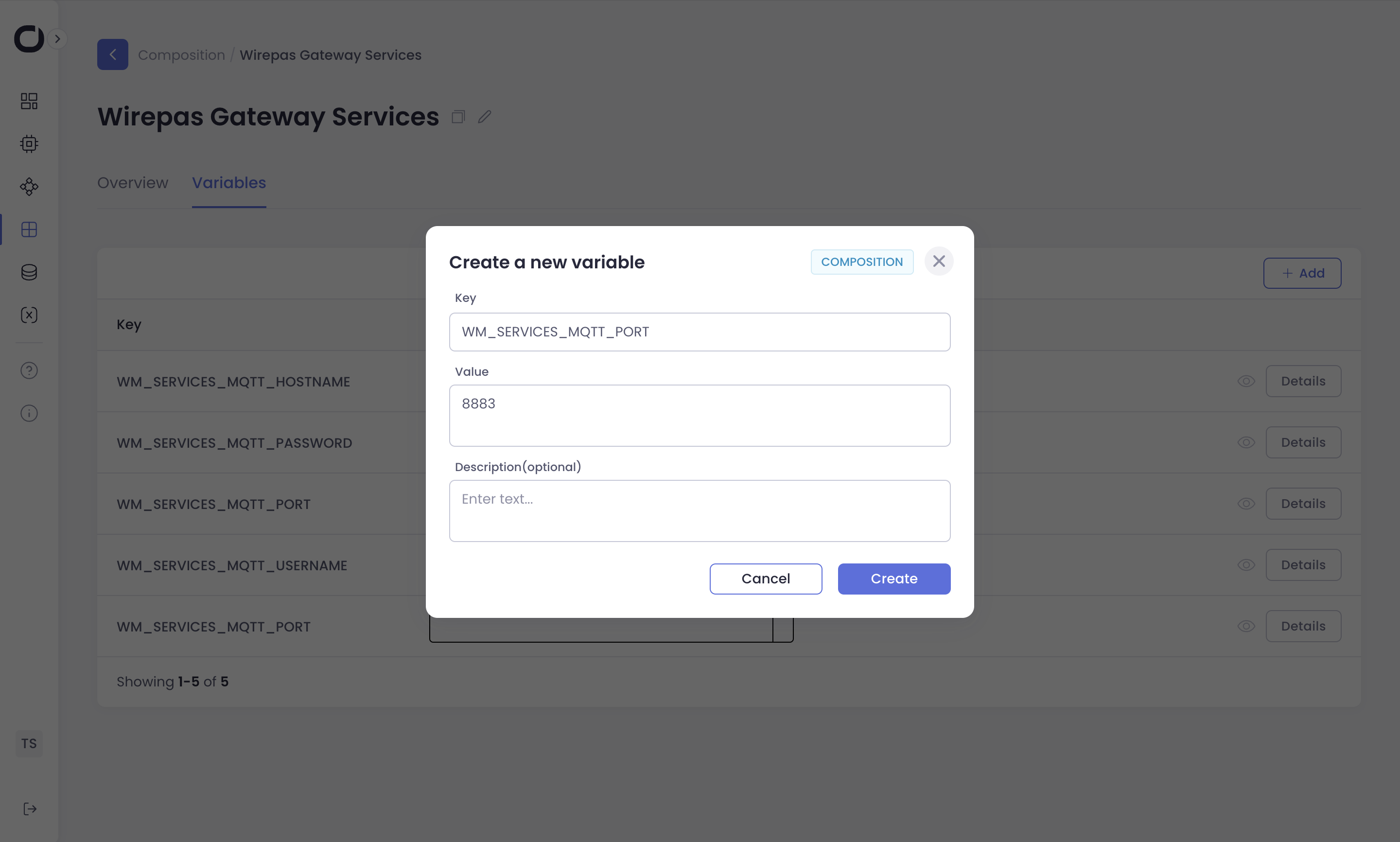Click the logout icon at sidebar bottom
This screenshot has height=842, width=1400.
30,808
